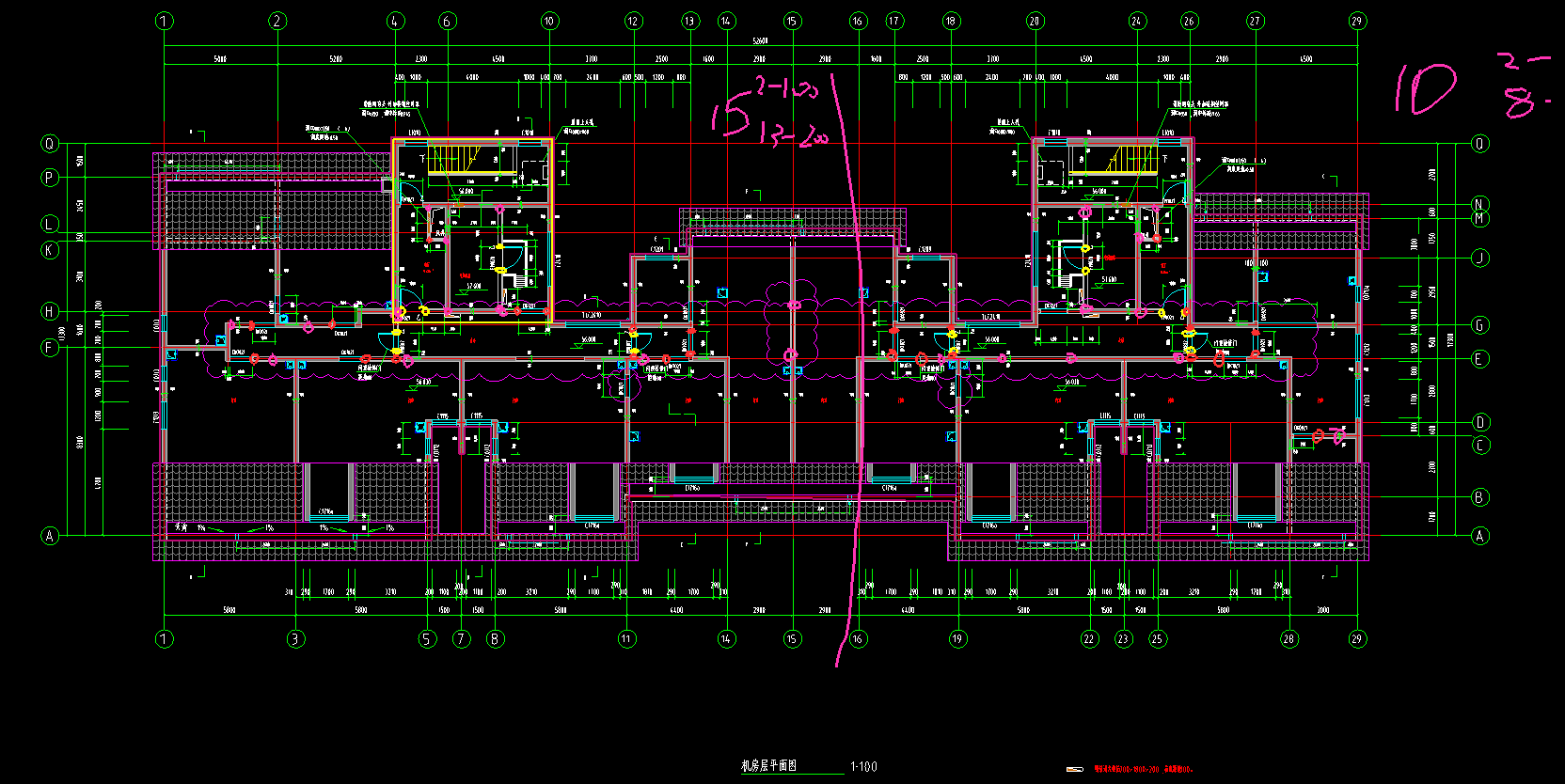1565x784 pixels.
Task: Click grid axis bubble G
Action: tap(1480, 325)
